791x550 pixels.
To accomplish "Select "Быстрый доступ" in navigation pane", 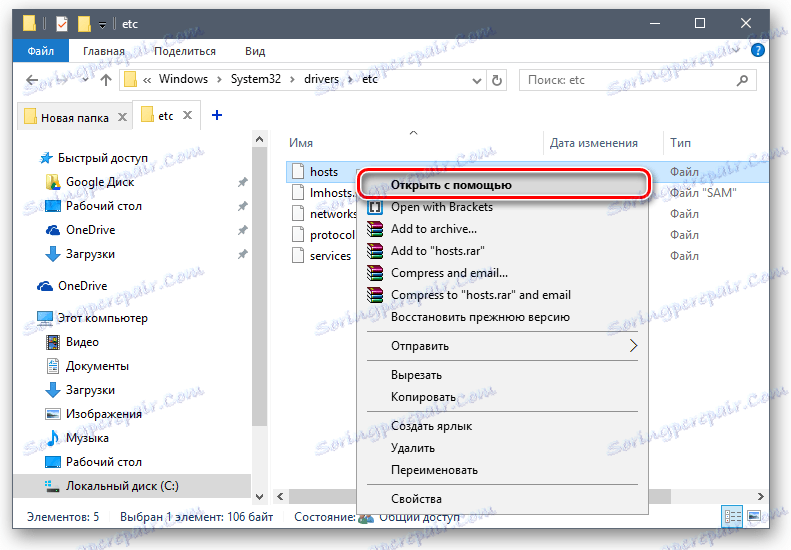I will pyautogui.click(x=103, y=158).
